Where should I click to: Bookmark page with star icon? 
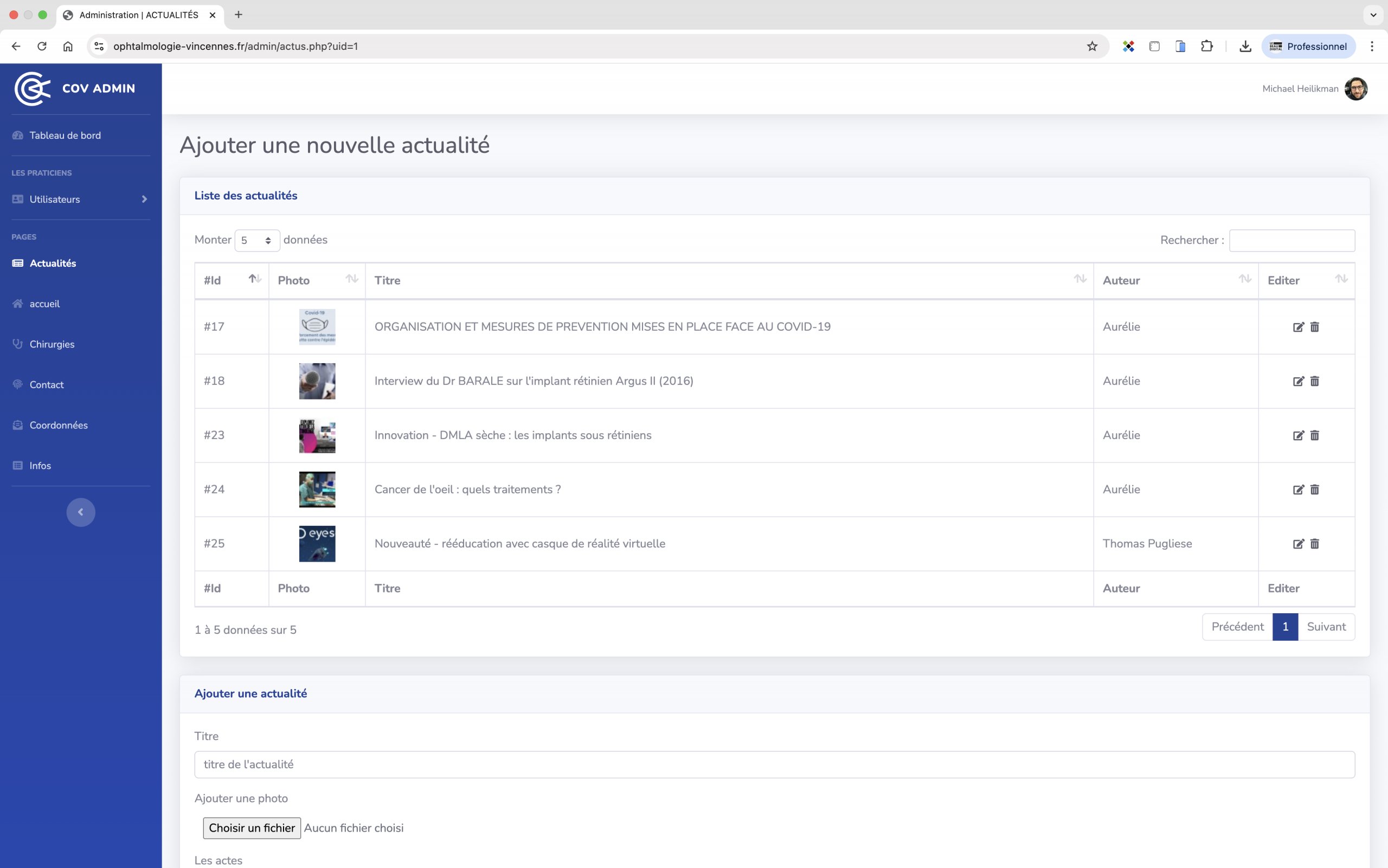pos(1092,47)
